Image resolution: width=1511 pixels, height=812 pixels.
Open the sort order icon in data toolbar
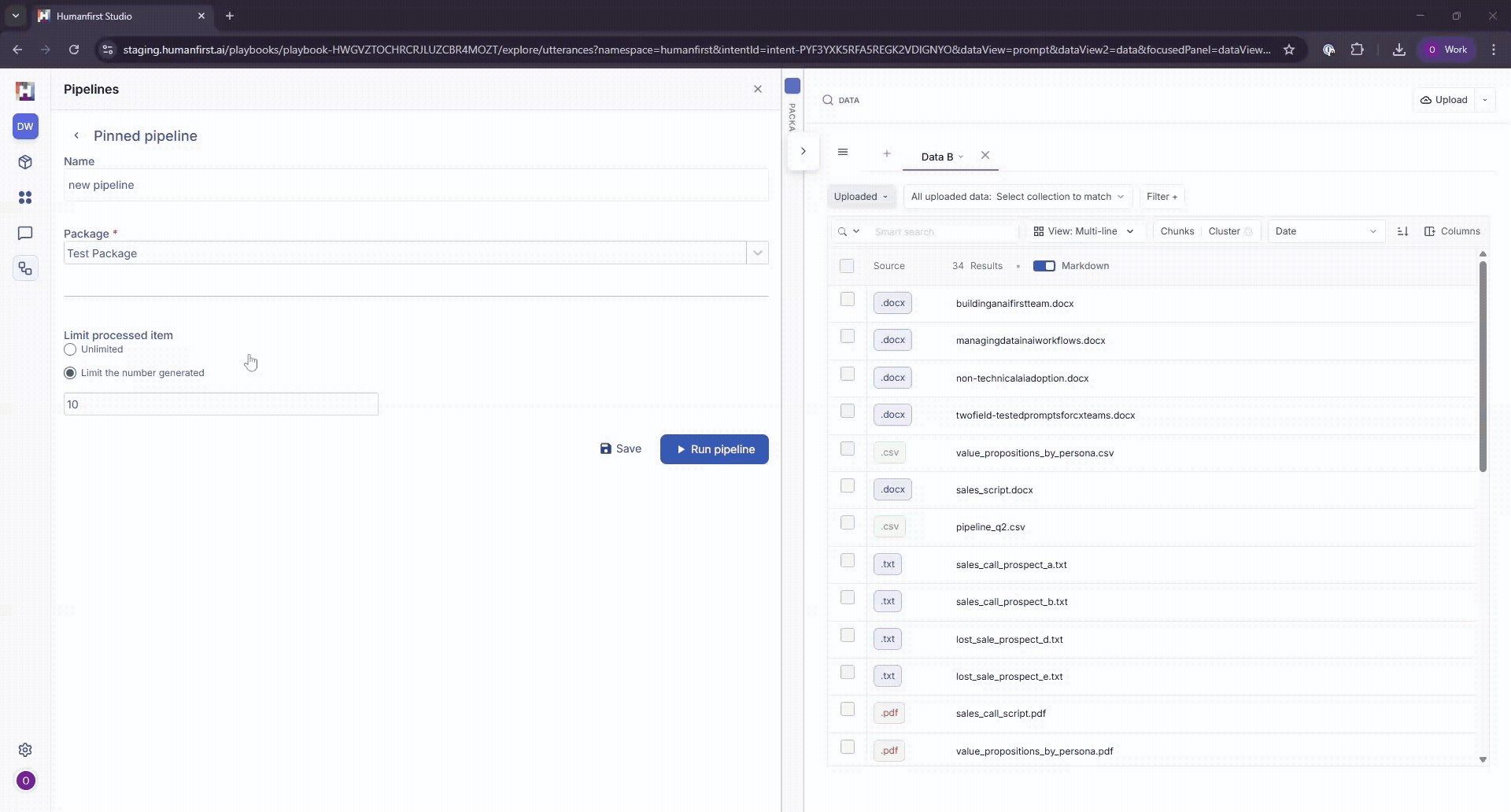[1403, 231]
